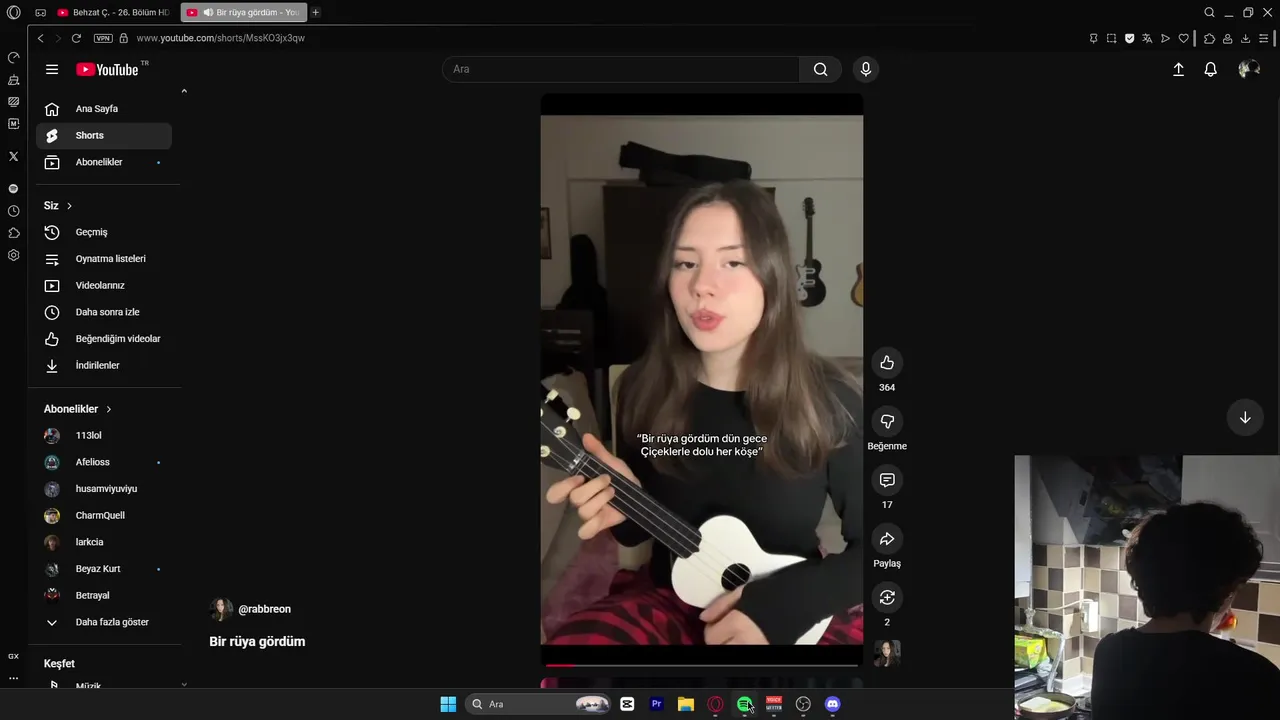Open the @rabbreon channel link

click(x=264, y=609)
